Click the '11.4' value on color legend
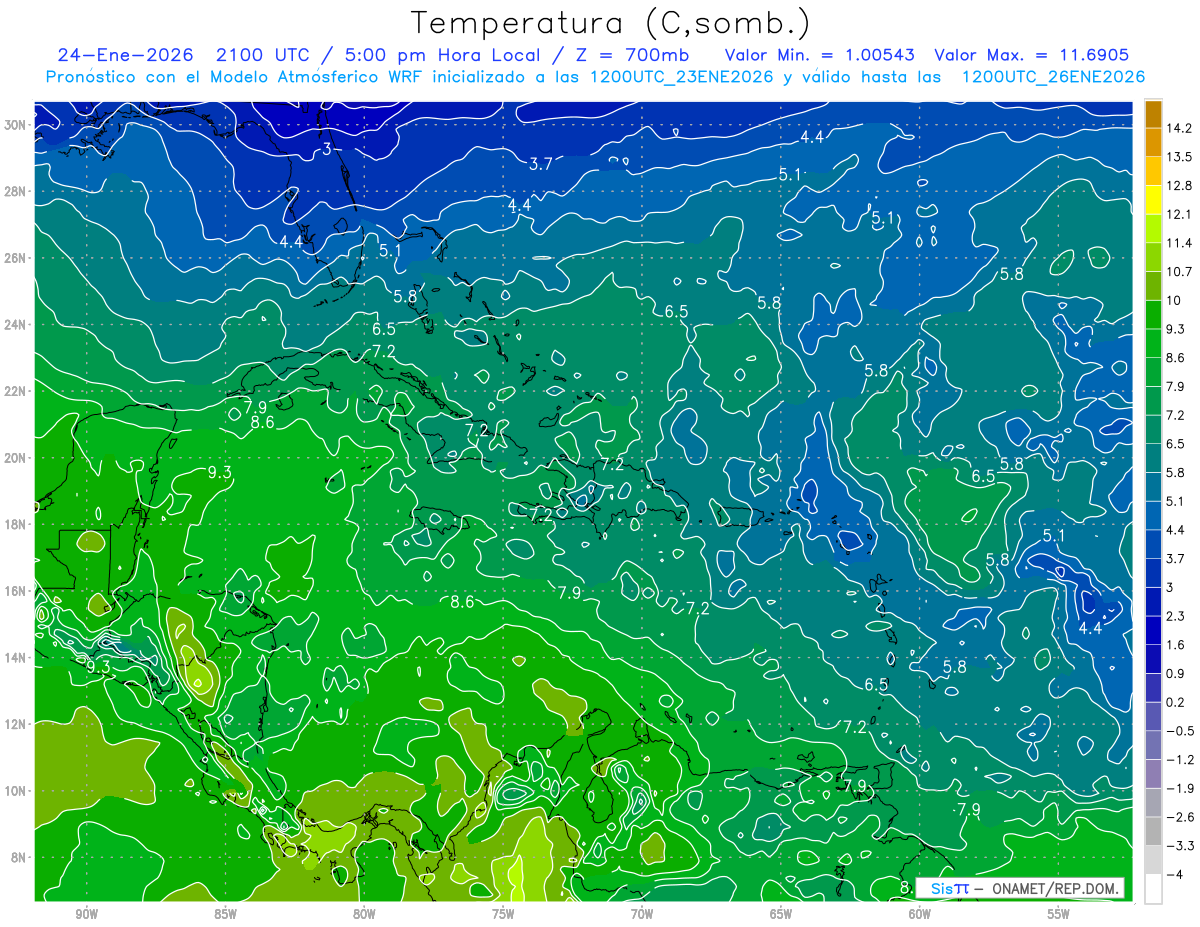 pyautogui.click(x=1181, y=243)
